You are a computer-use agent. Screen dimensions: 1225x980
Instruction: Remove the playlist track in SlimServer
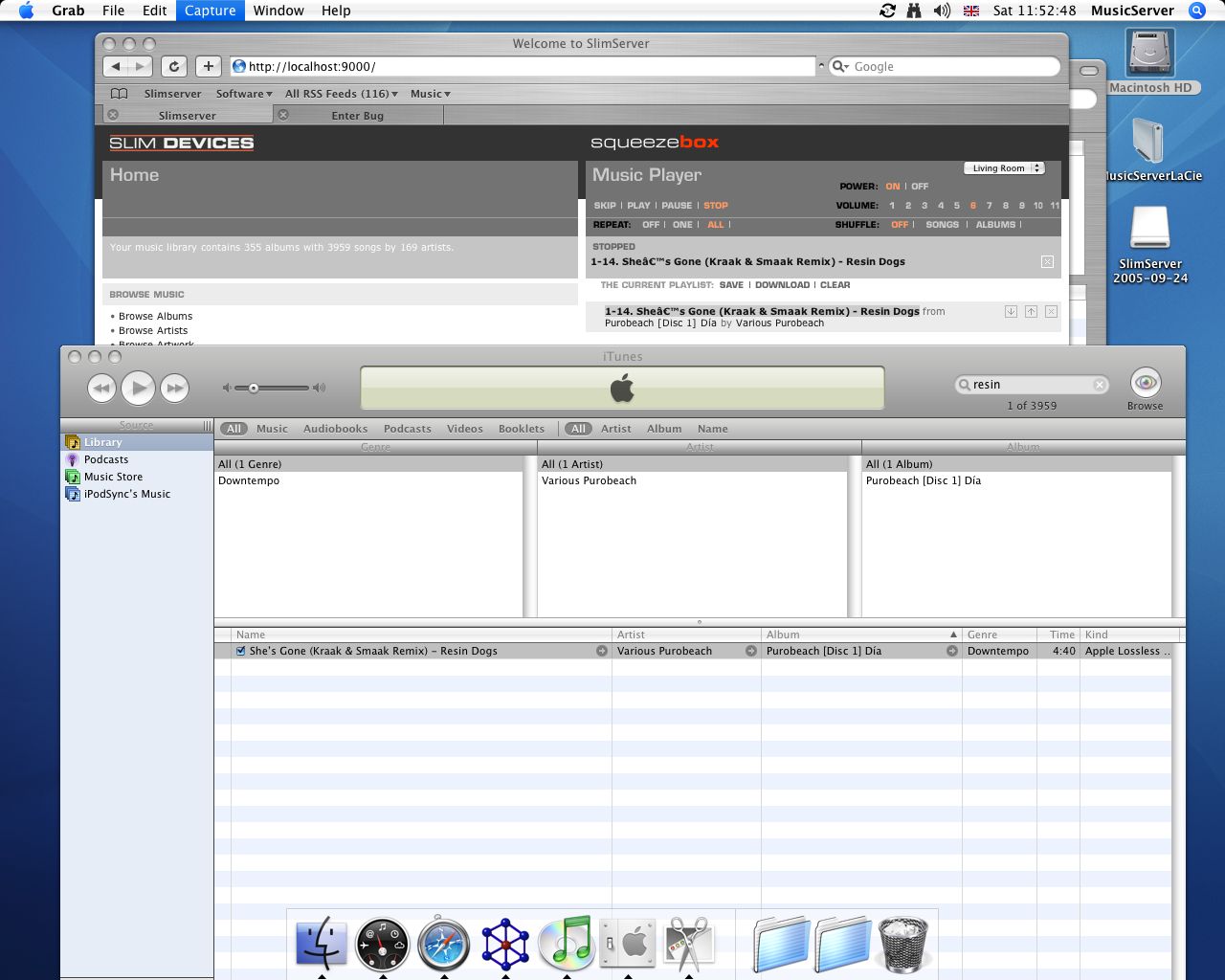(x=1051, y=312)
